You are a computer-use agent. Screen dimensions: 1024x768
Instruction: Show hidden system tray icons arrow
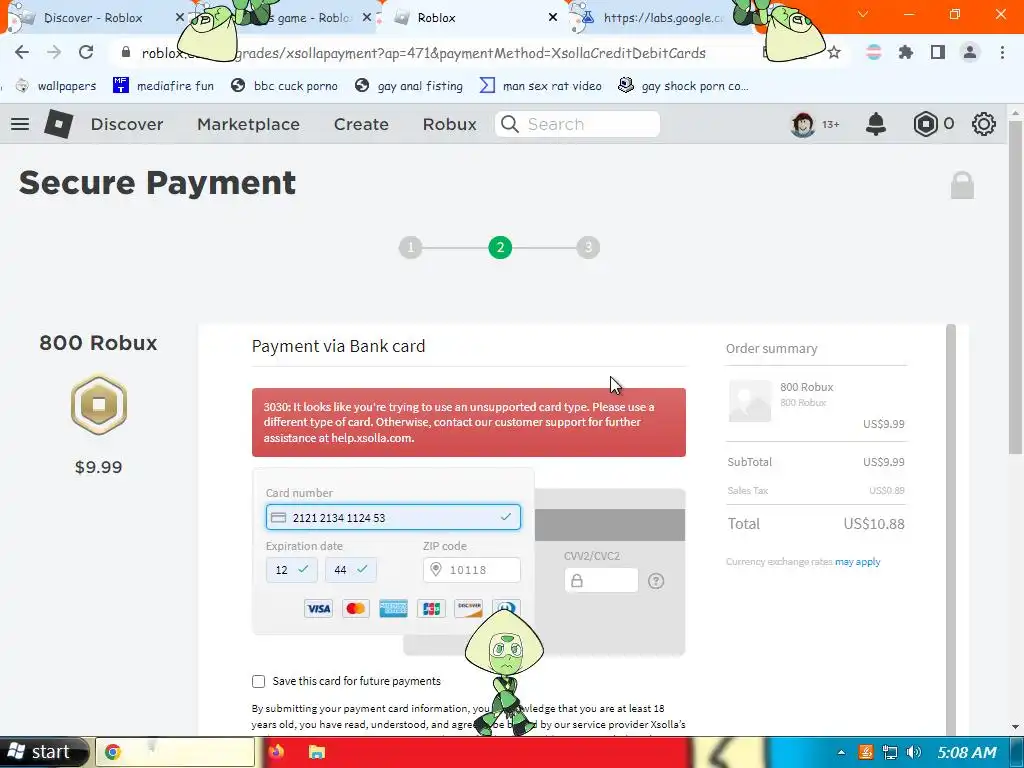tap(841, 752)
